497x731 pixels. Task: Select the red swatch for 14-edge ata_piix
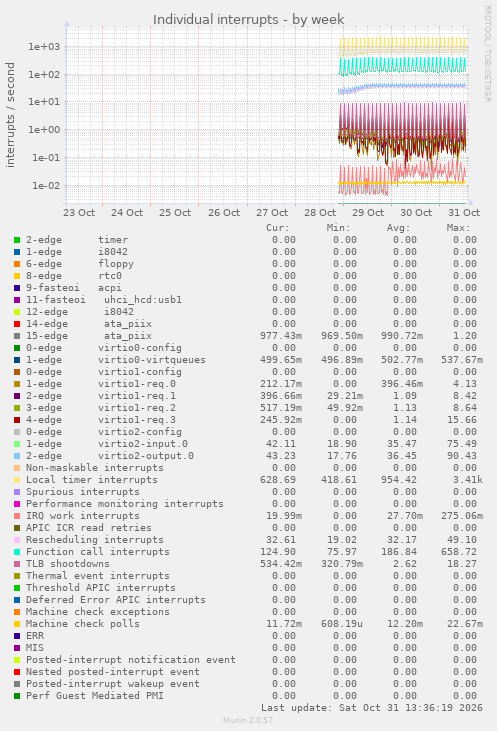(x=17, y=324)
